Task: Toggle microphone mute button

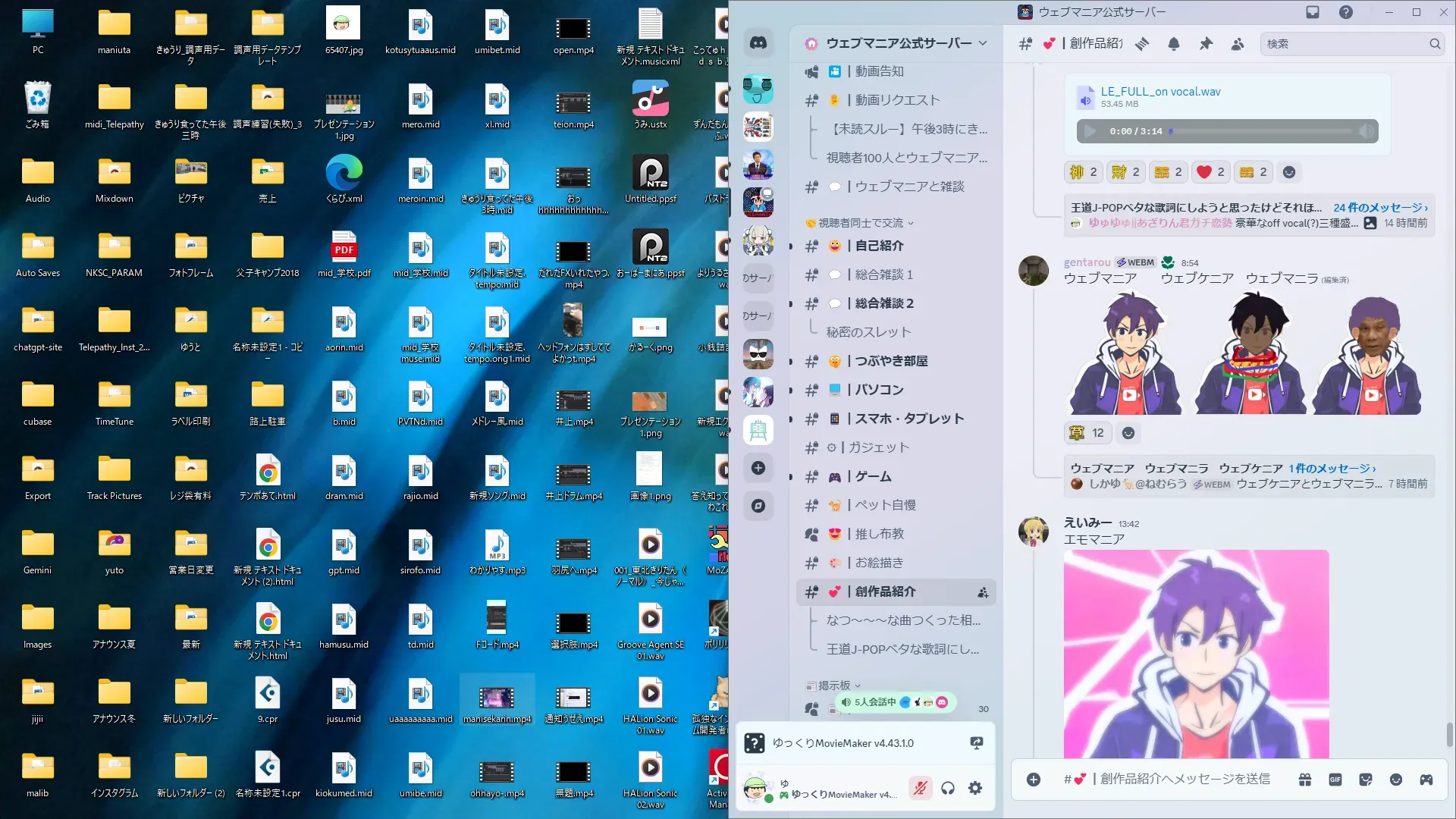Action: click(920, 789)
